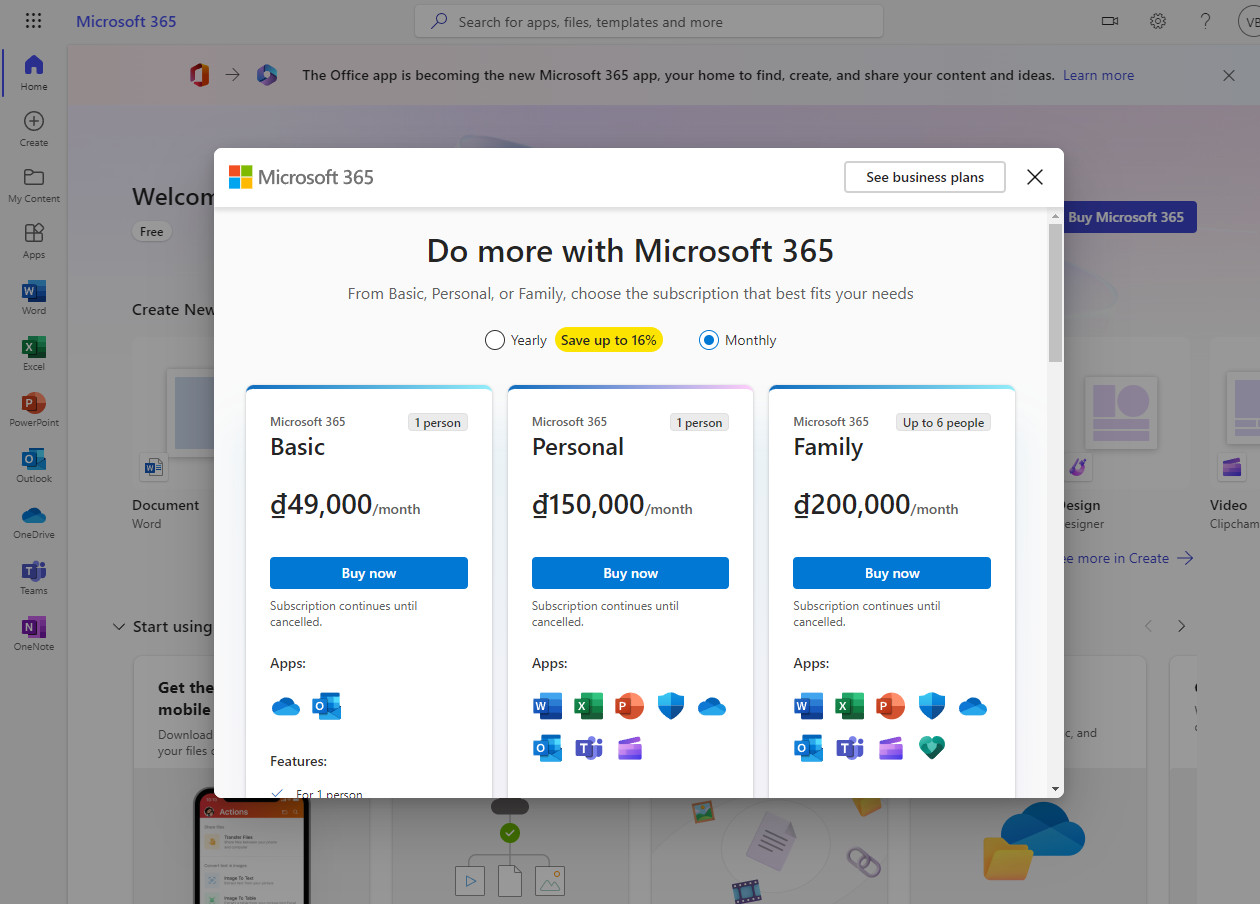Click Family Safety heart icon in Family plan
Viewport: 1260px width, 904px height.
(x=932, y=747)
